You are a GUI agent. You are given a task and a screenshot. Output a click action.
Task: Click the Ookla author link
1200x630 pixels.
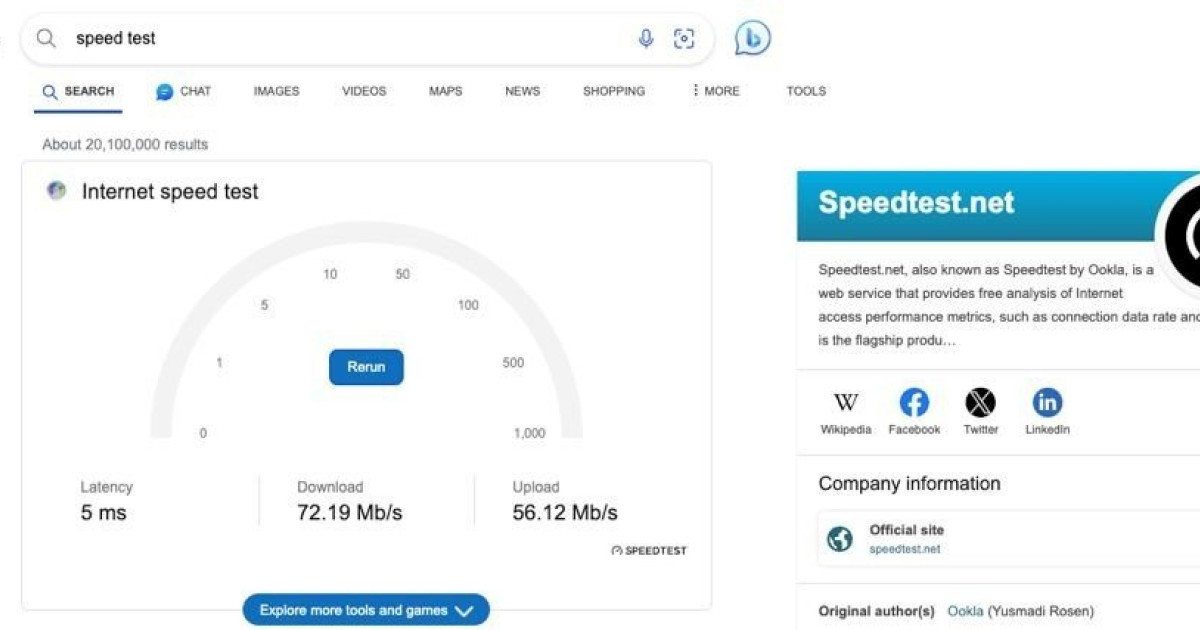tap(966, 611)
